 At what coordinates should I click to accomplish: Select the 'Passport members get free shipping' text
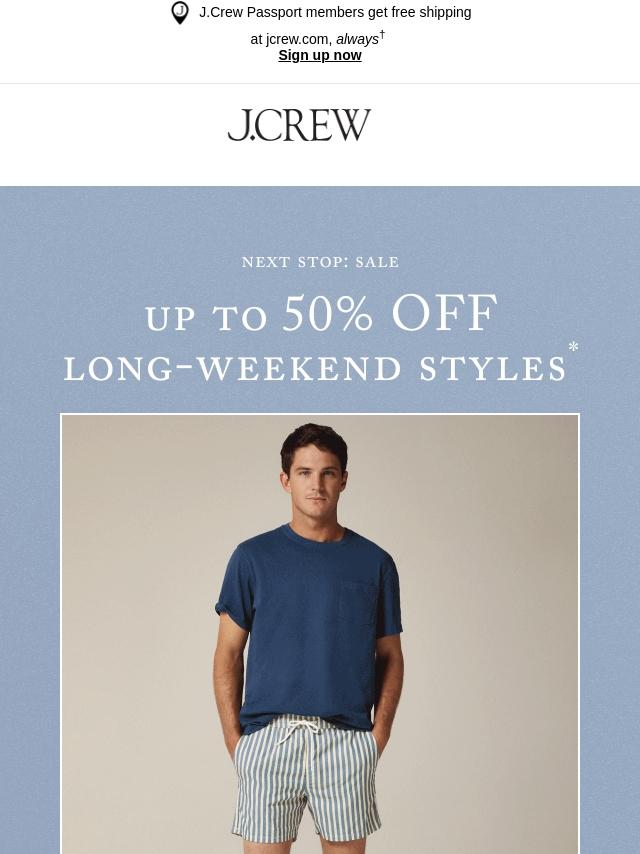[x=359, y=12]
